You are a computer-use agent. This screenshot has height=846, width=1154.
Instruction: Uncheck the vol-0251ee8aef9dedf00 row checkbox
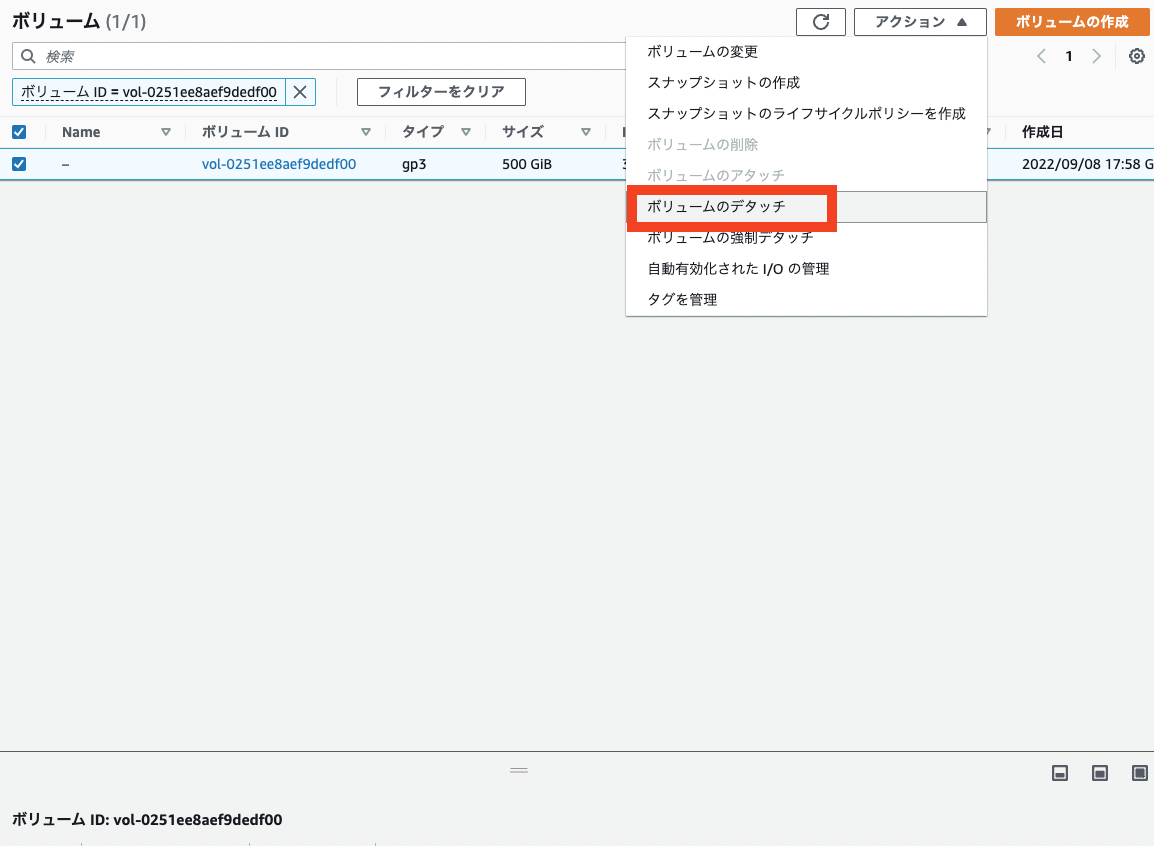pyautogui.click(x=19, y=164)
